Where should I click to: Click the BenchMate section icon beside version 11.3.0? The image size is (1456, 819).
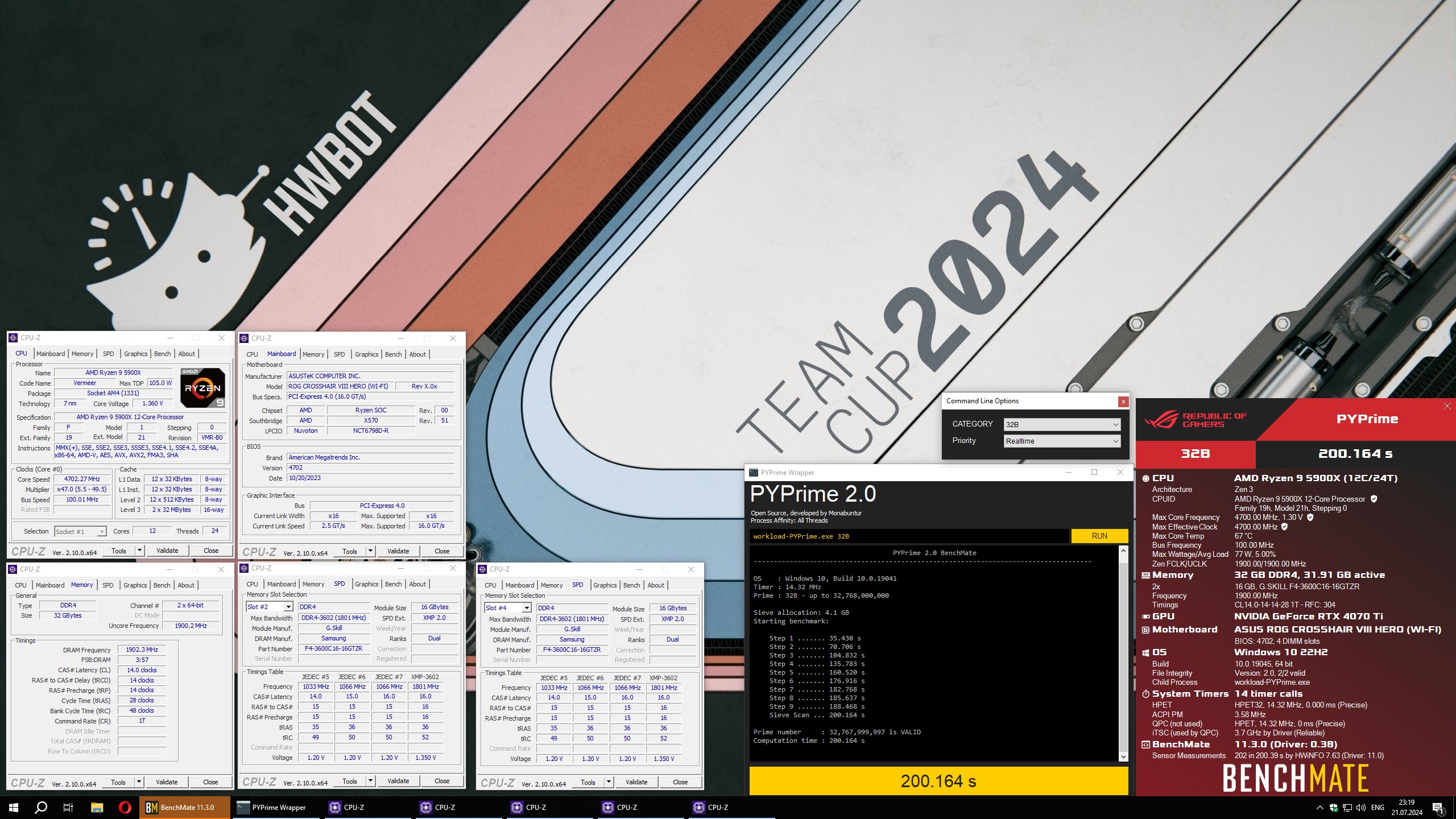1145,744
